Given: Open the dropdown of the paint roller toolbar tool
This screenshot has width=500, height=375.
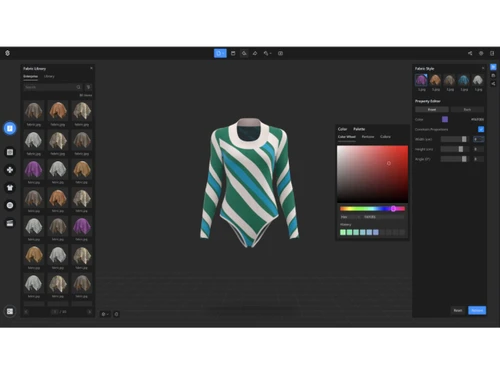Looking at the screenshot, I should coord(270,53).
